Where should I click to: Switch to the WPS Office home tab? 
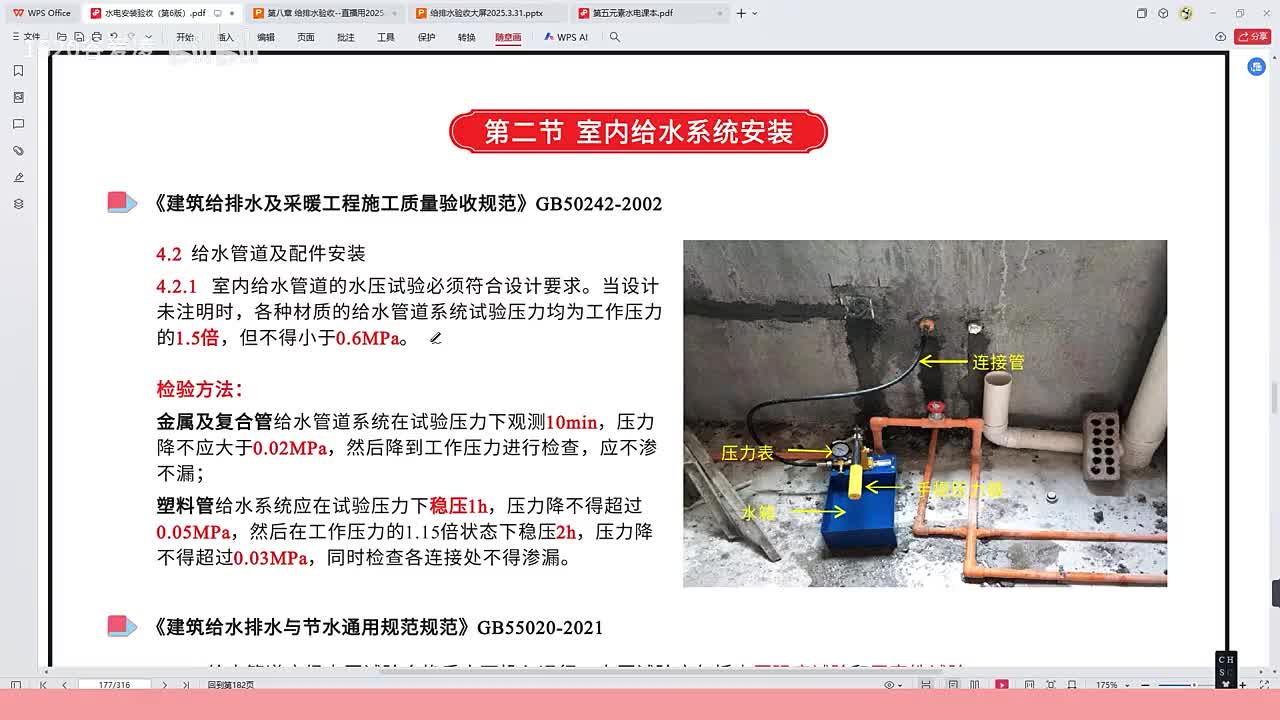tap(42, 13)
